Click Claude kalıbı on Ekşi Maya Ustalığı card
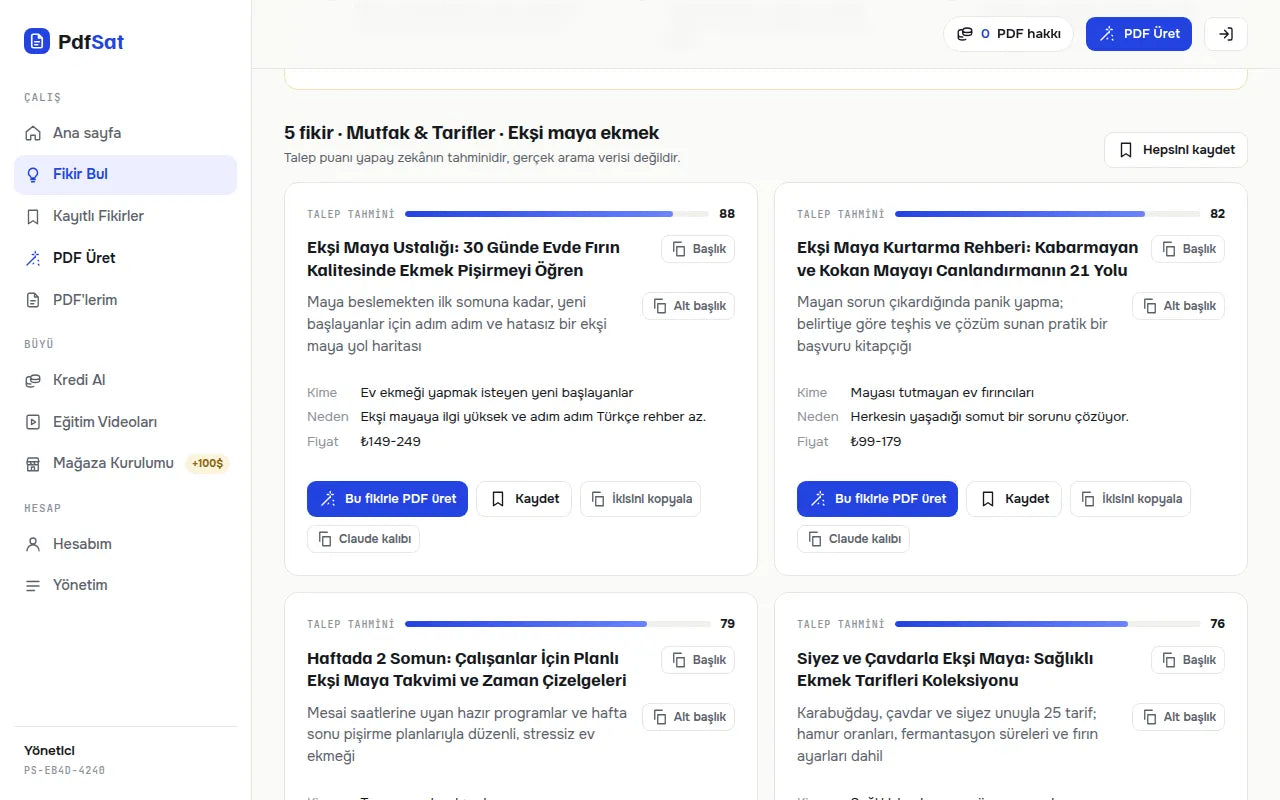The image size is (1280, 800). click(364, 539)
